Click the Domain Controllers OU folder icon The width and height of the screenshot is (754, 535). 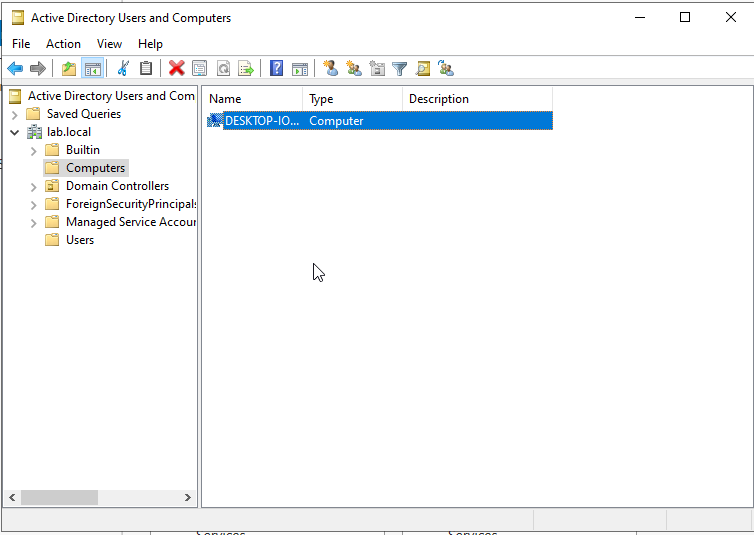pyautogui.click(x=52, y=186)
